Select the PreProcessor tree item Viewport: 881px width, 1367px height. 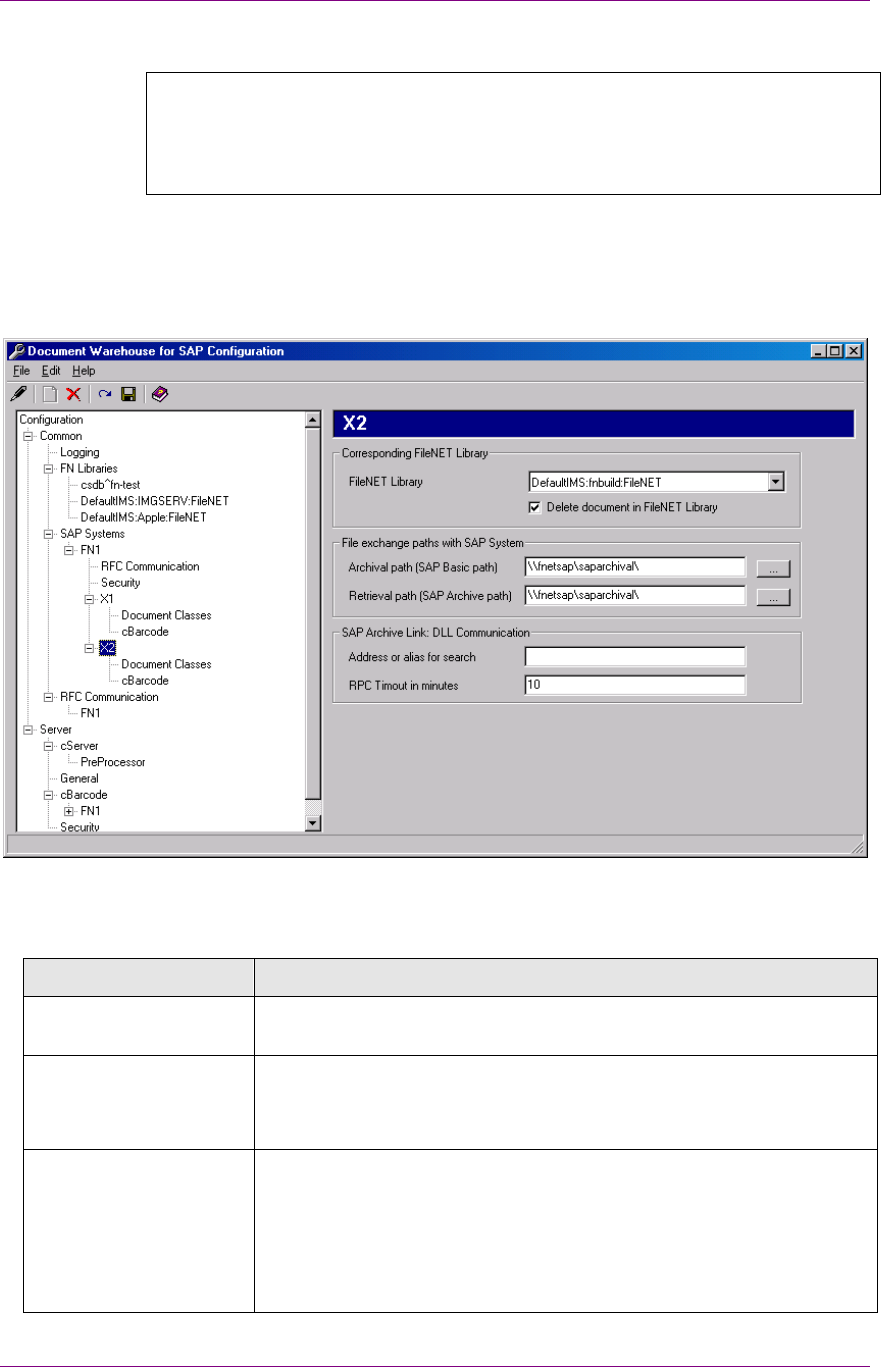(113, 762)
